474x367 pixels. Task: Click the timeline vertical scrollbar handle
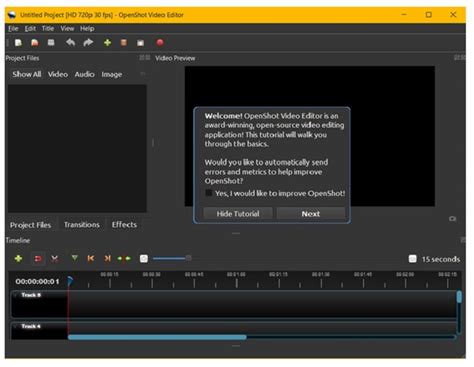[x=459, y=296]
